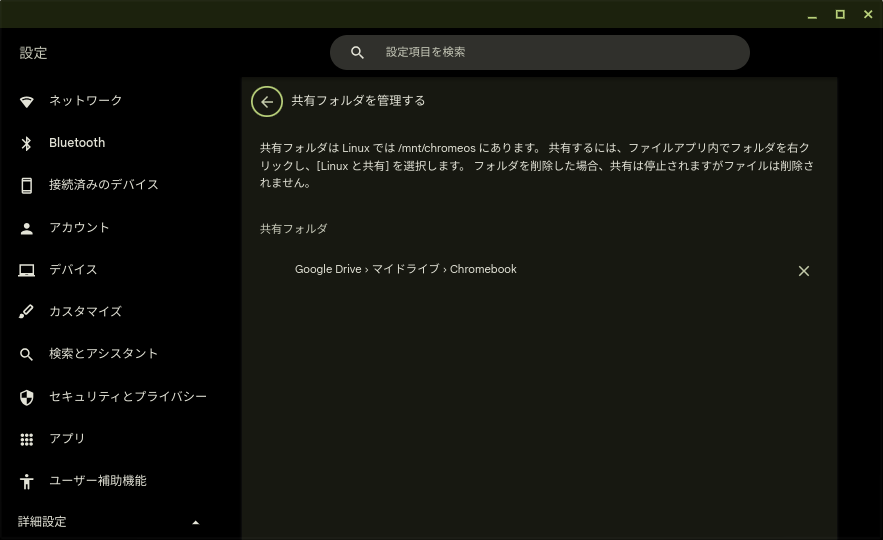Maximize the settings window
Screen dimensions: 883x540
pos(840,15)
